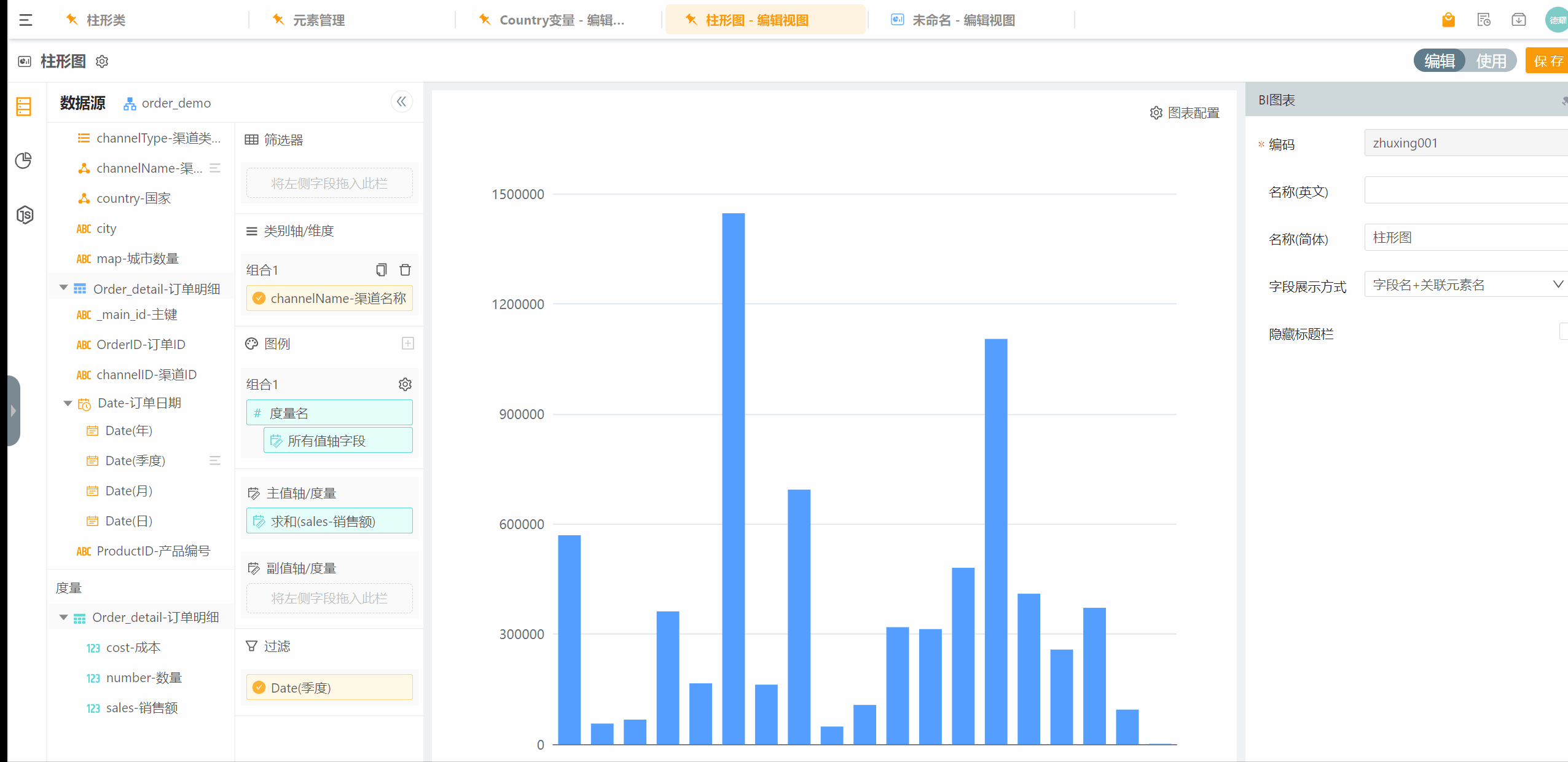This screenshot has width=1568, height=762.
Task: Select the OrderID-订单ID field
Action: click(x=141, y=344)
